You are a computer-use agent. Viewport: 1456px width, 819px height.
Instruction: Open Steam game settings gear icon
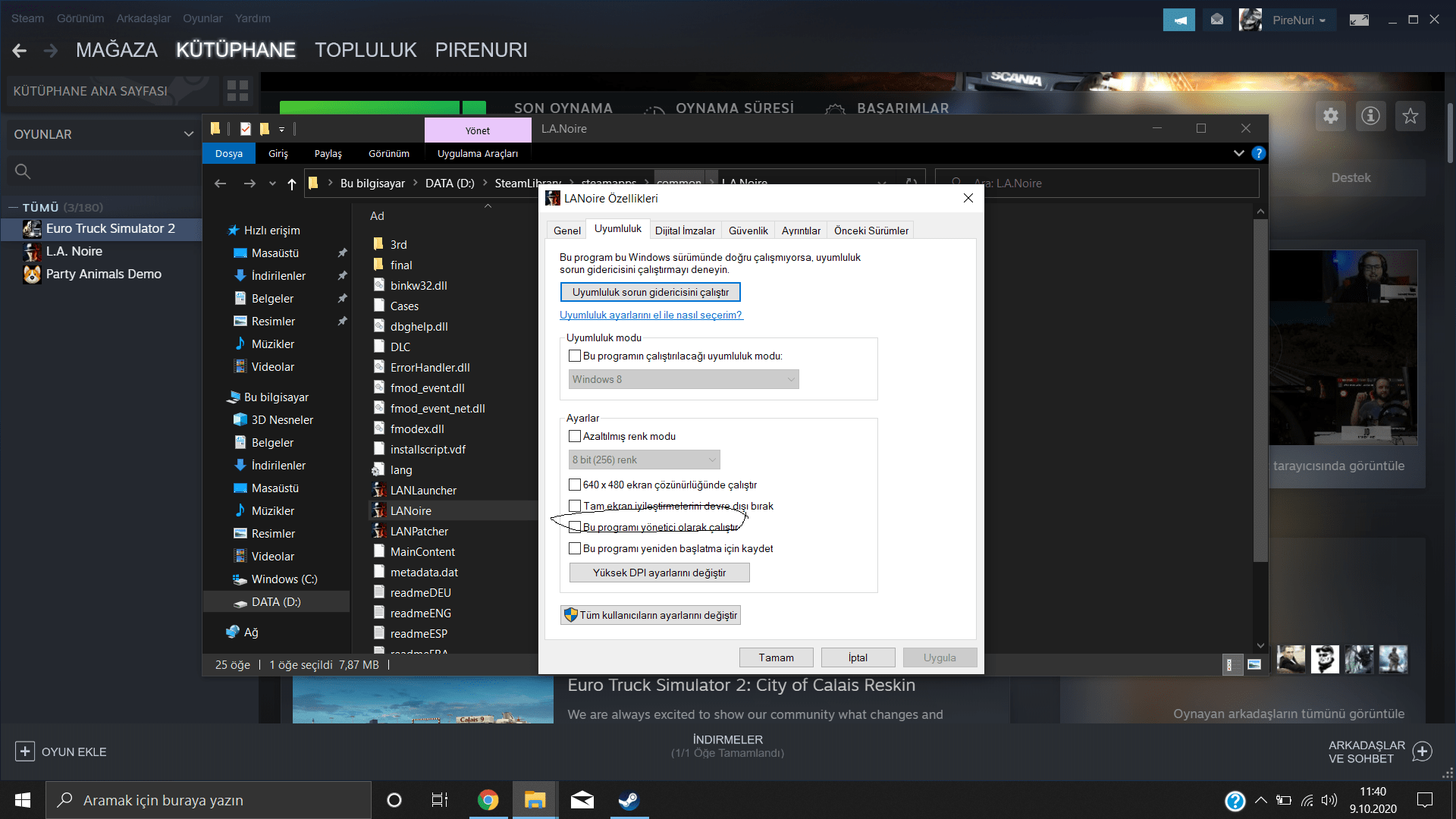point(1330,116)
